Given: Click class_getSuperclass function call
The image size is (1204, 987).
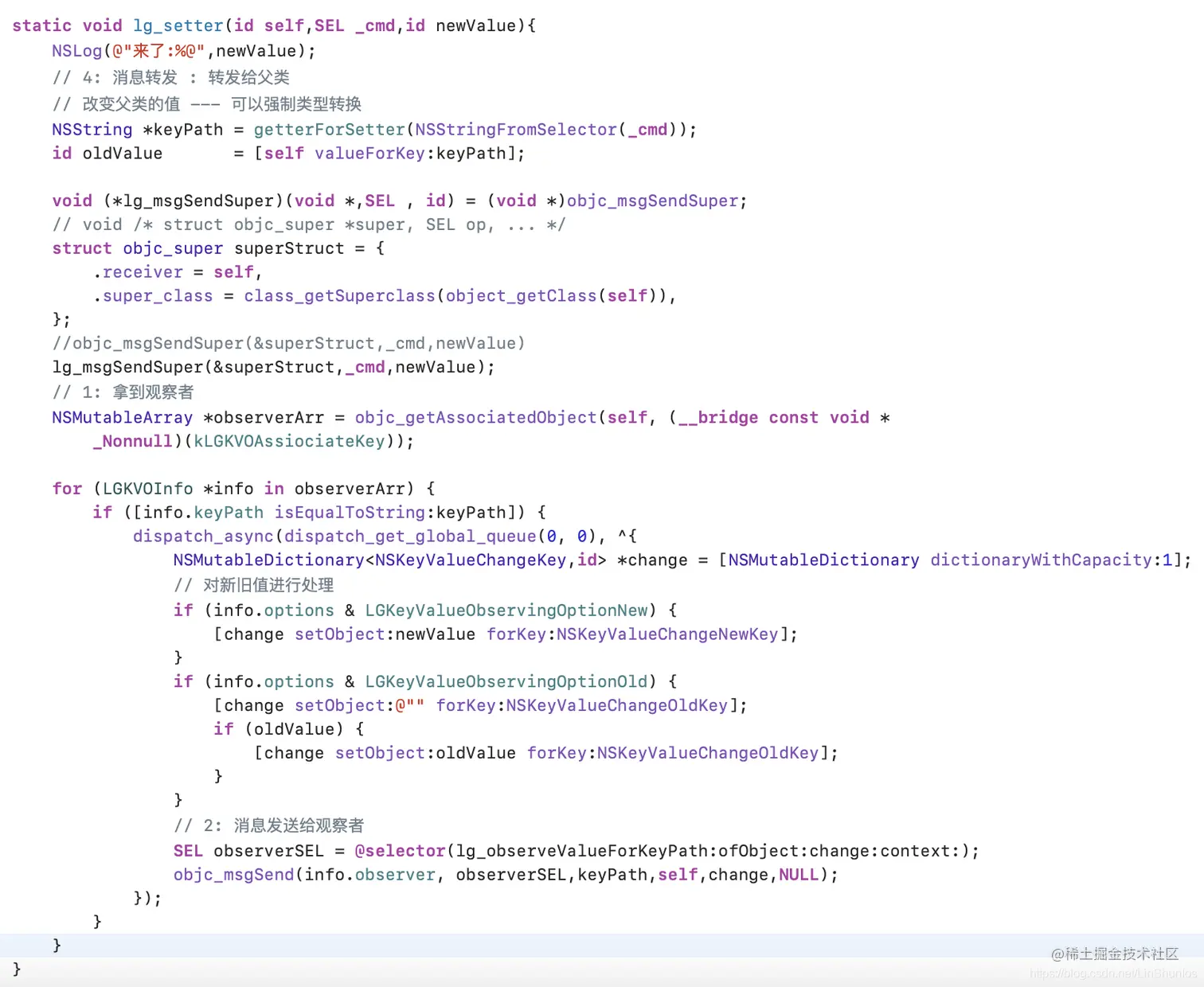Looking at the screenshot, I should (x=340, y=296).
